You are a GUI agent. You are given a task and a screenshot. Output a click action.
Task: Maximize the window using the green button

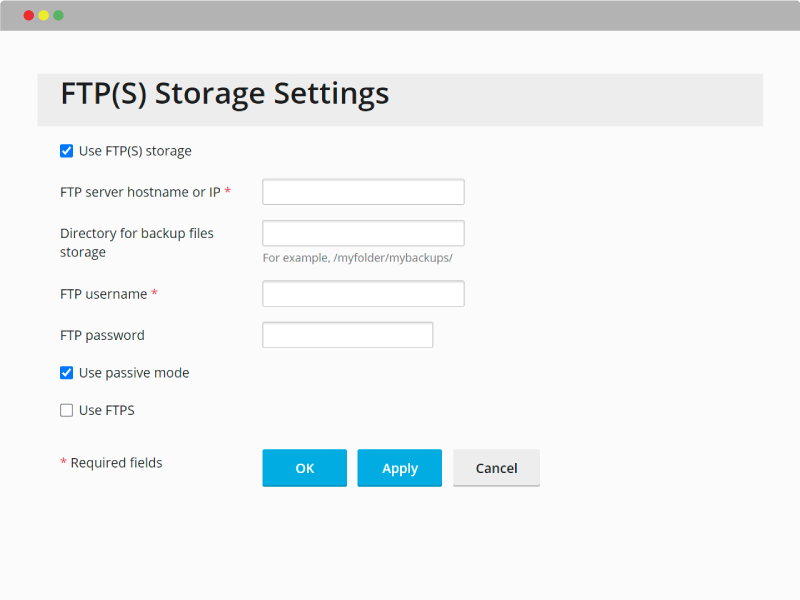[59, 15]
